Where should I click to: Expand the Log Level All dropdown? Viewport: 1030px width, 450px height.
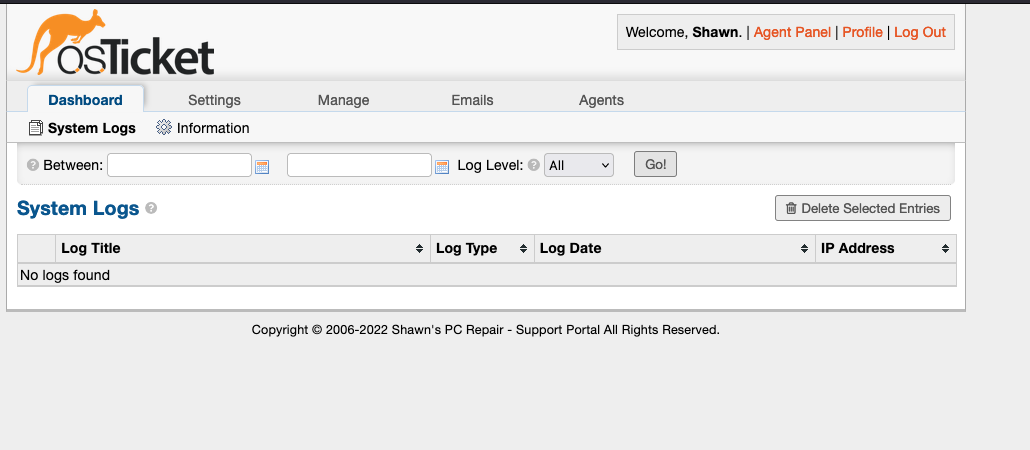(x=579, y=166)
